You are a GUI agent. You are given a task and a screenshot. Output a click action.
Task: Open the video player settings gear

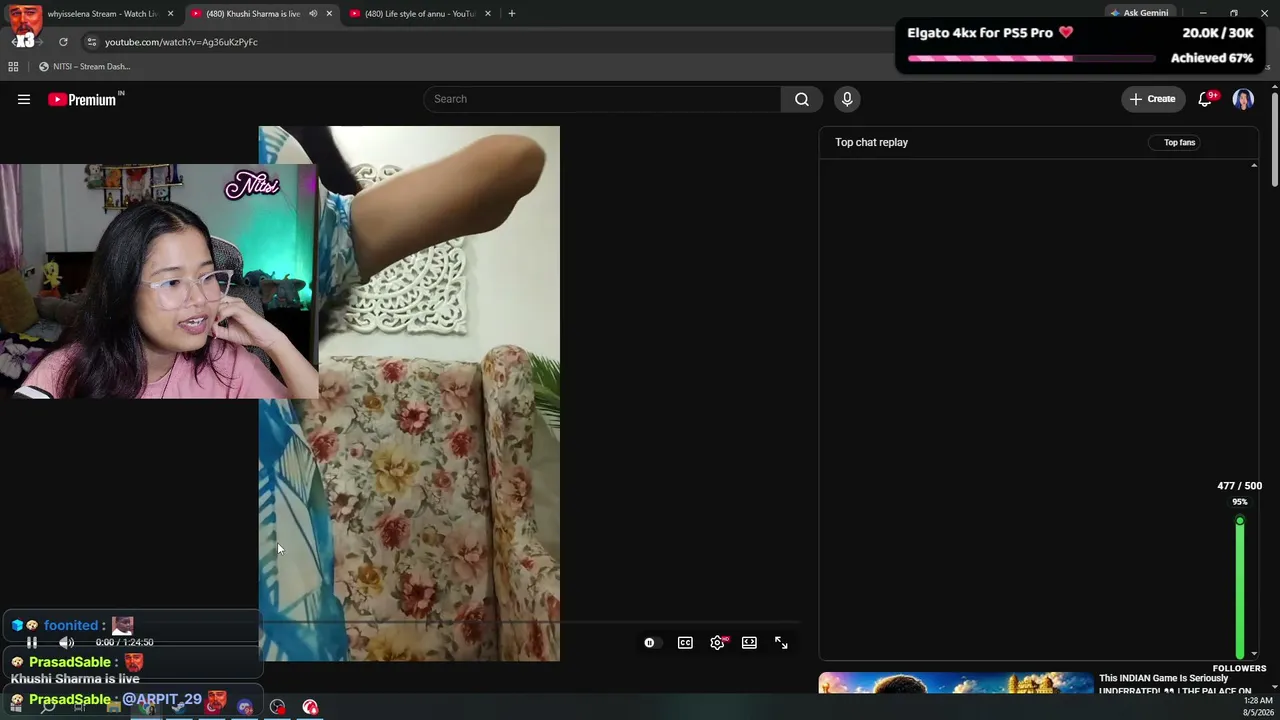pos(717,643)
